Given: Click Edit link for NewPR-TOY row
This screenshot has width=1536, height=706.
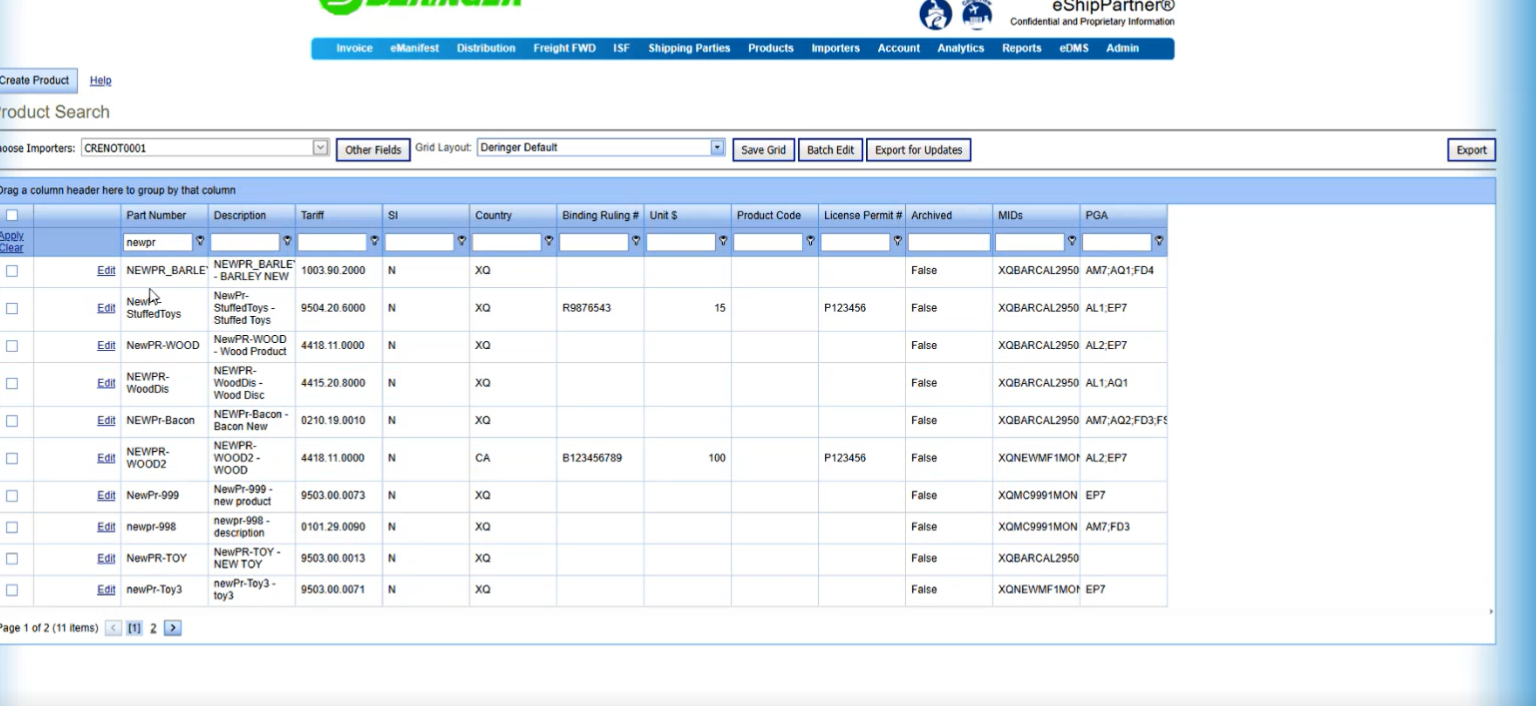Looking at the screenshot, I should (x=106, y=559).
